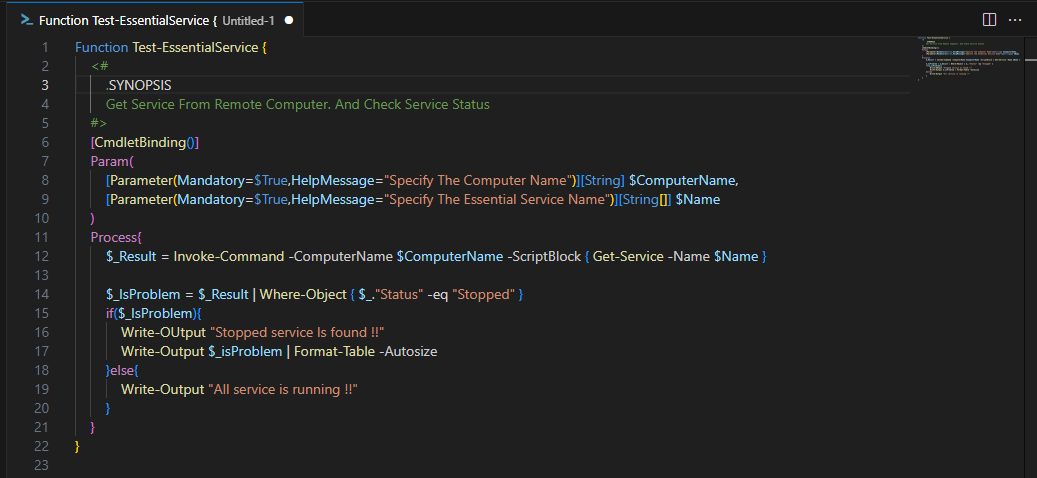
Task: Click the unsaved-changes dot on the Untitled-1 tab
Action: tap(288, 20)
